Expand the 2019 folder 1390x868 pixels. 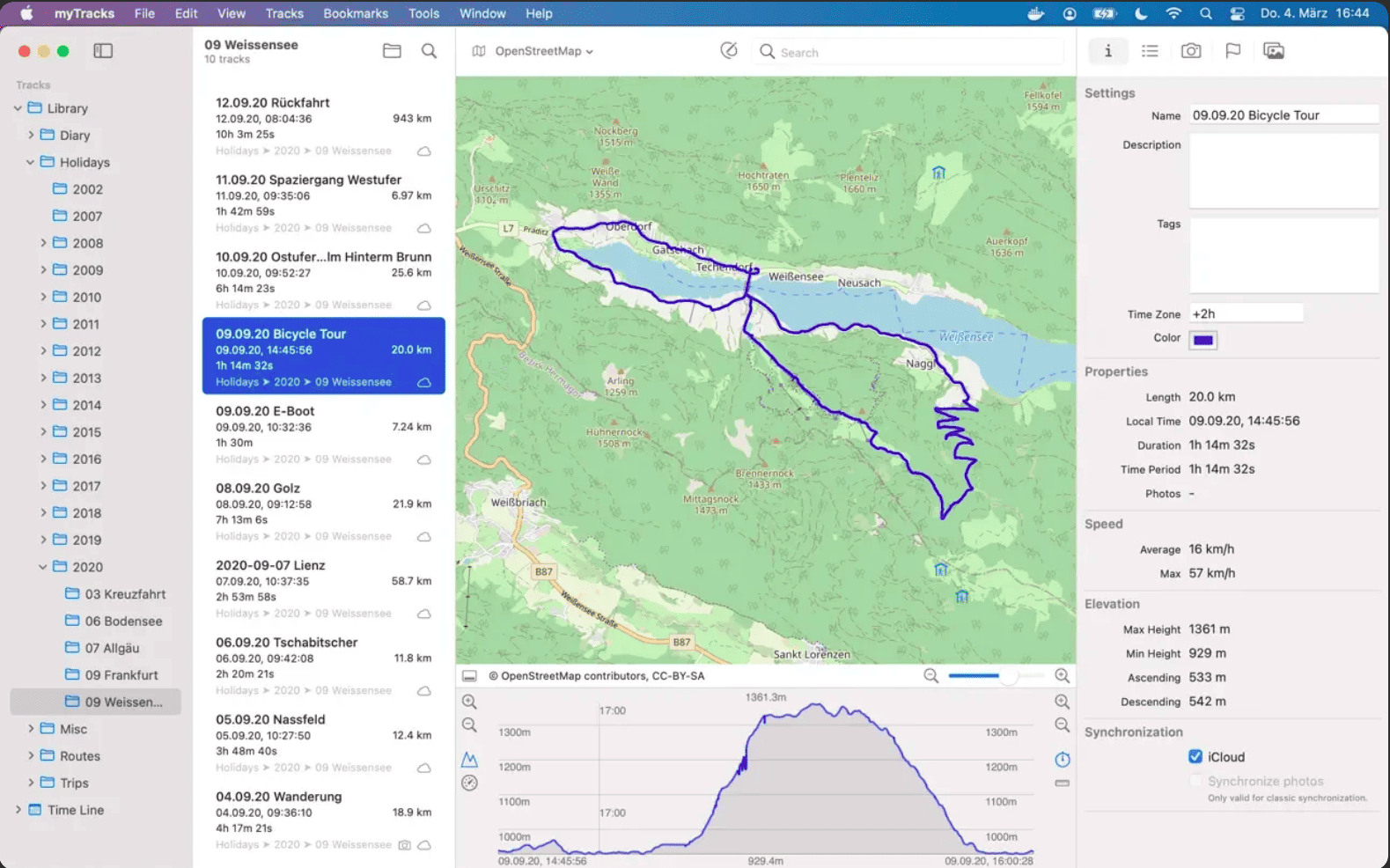pyautogui.click(x=43, y=540)
